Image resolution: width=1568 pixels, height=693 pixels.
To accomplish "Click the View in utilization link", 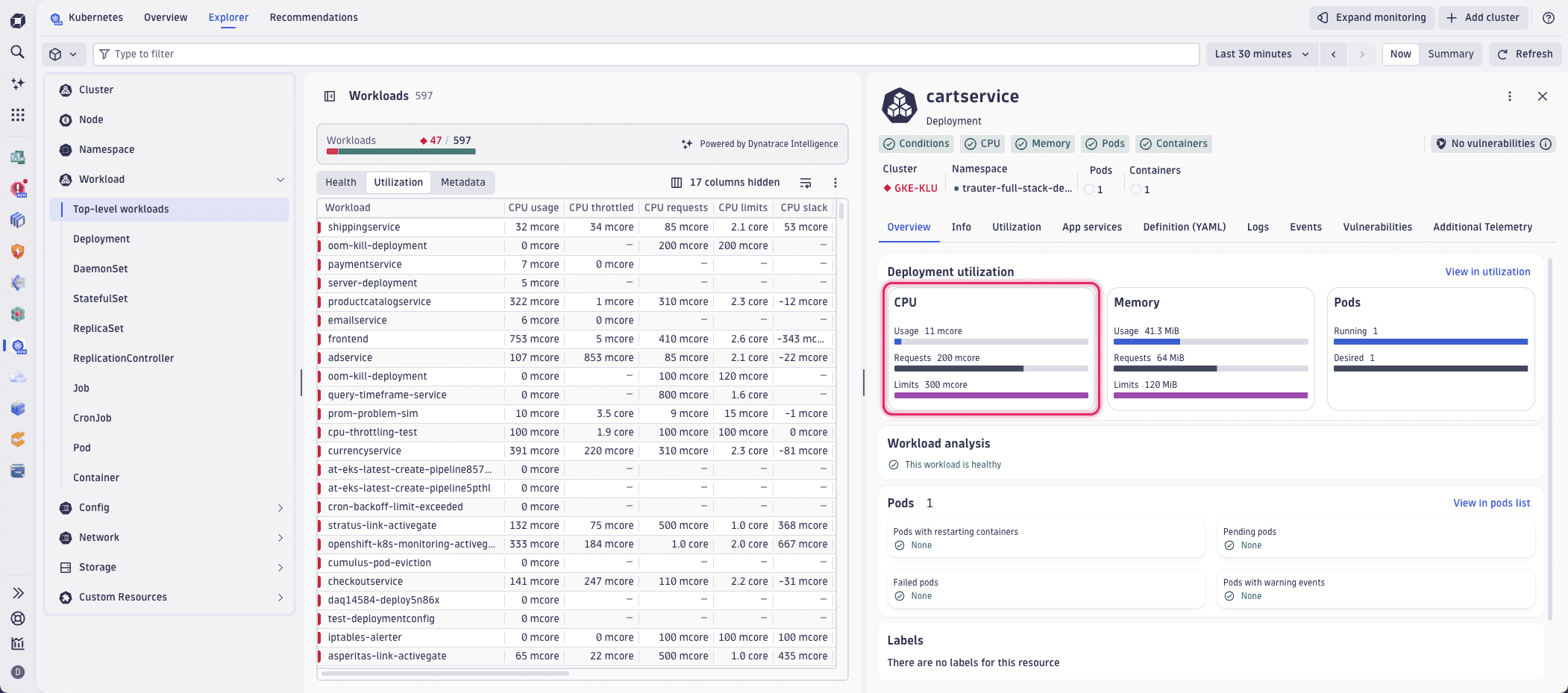I will pyautogui.click(x=1487, y=272).
